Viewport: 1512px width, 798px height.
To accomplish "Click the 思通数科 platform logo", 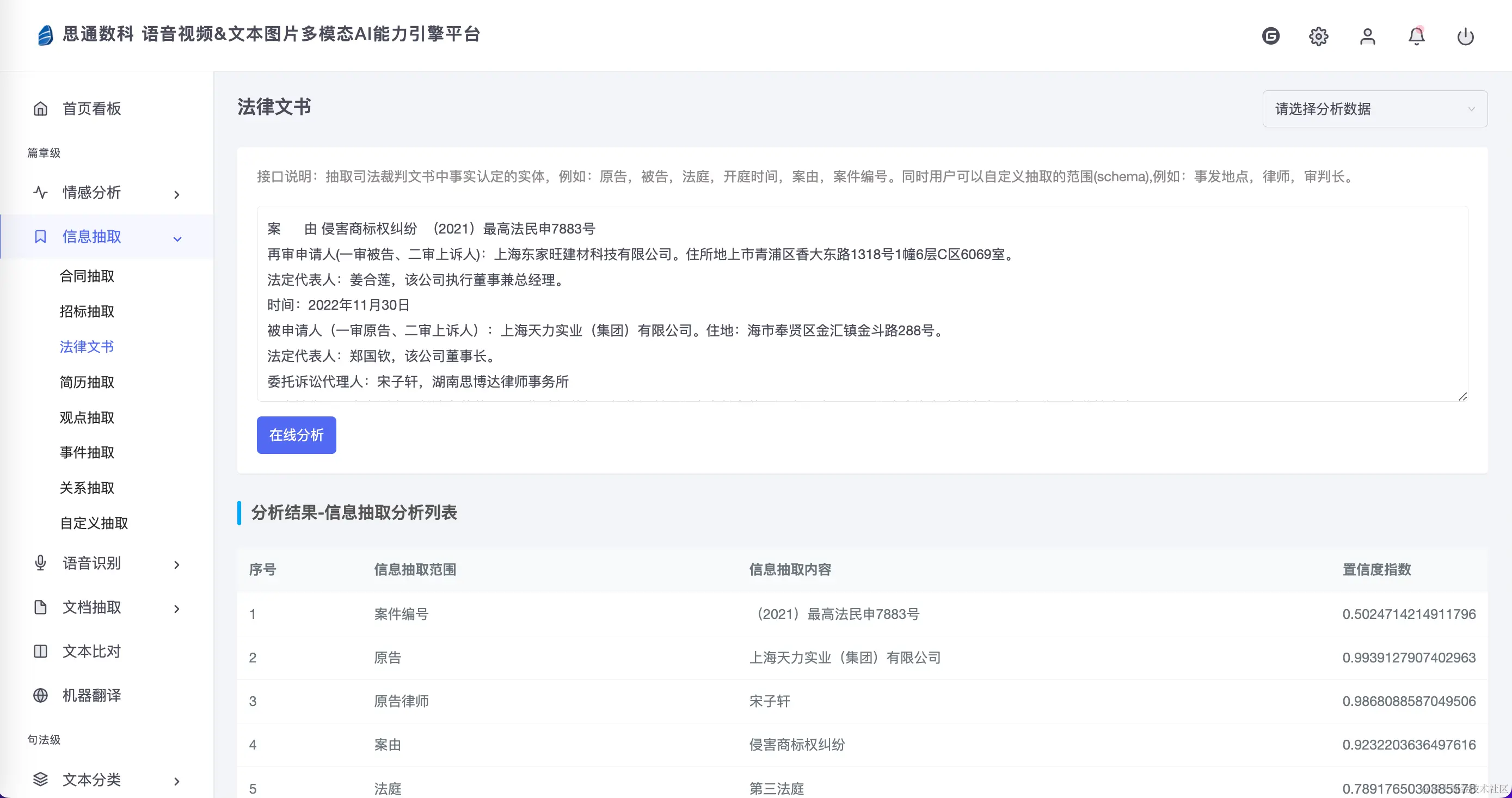I will [46, 35].
